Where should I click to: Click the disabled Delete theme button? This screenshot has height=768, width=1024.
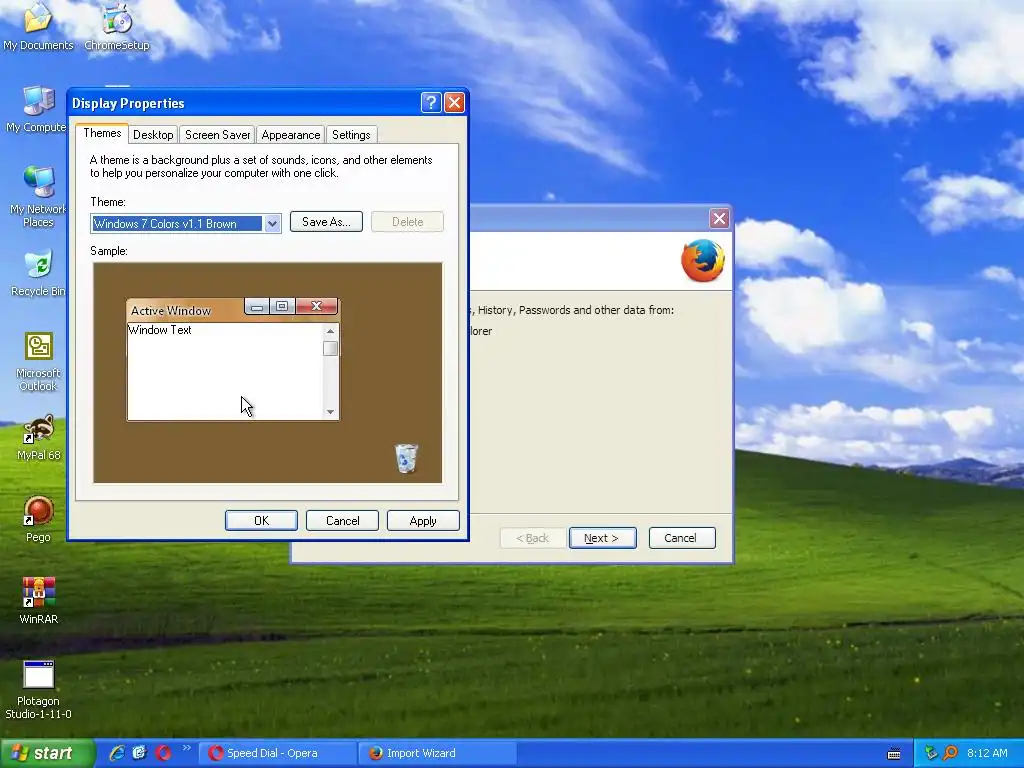click(x=408, y=222)
